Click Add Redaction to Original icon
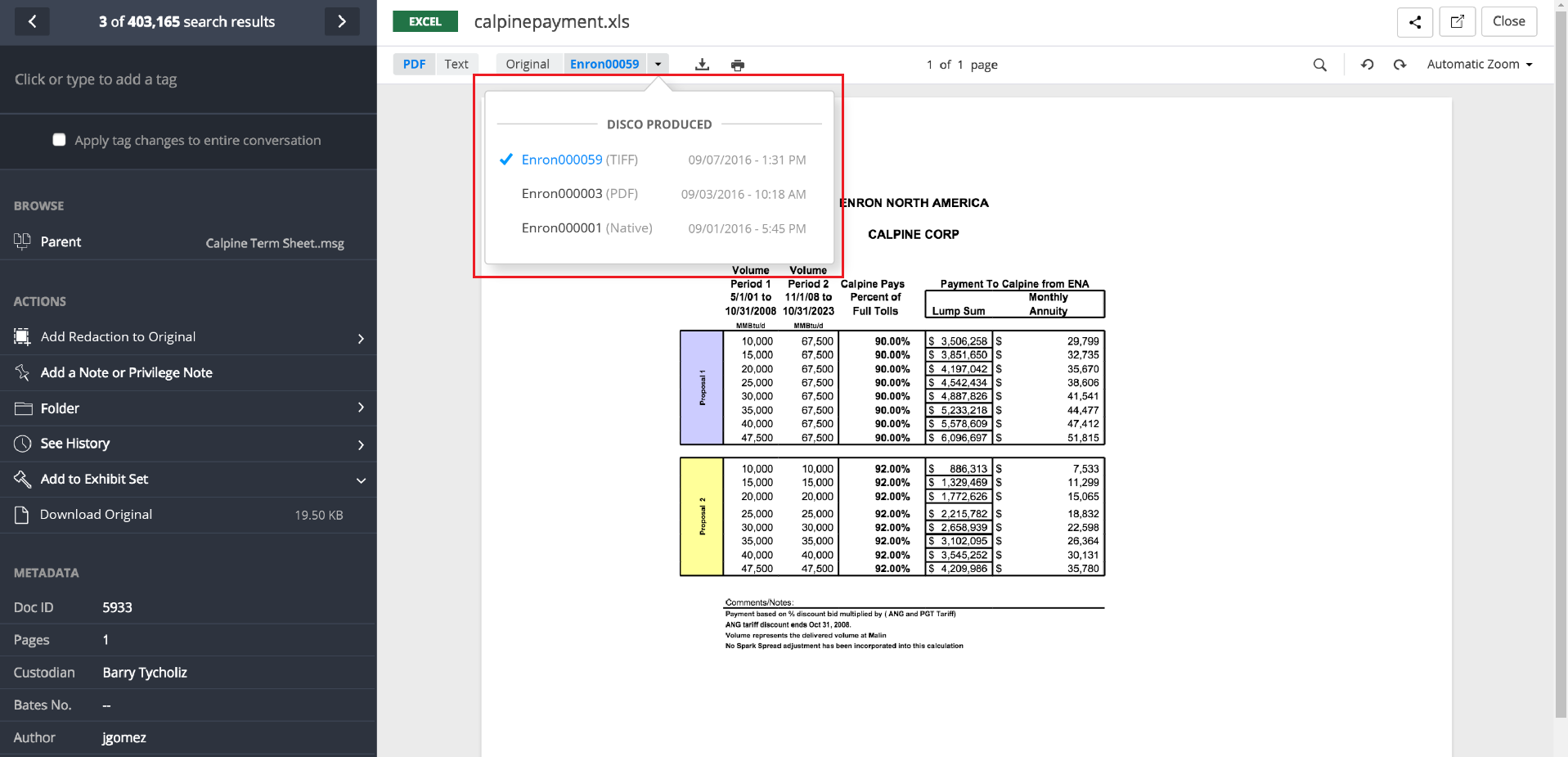The image size is (1568, 757). [22, 336]
